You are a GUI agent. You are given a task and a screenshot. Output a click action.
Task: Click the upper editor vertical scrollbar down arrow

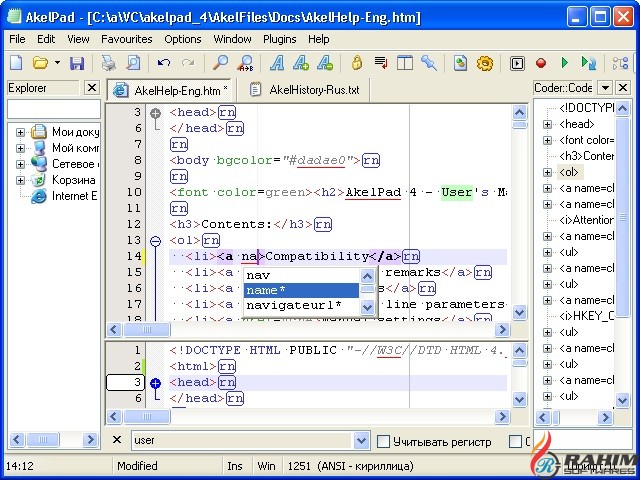519,313
